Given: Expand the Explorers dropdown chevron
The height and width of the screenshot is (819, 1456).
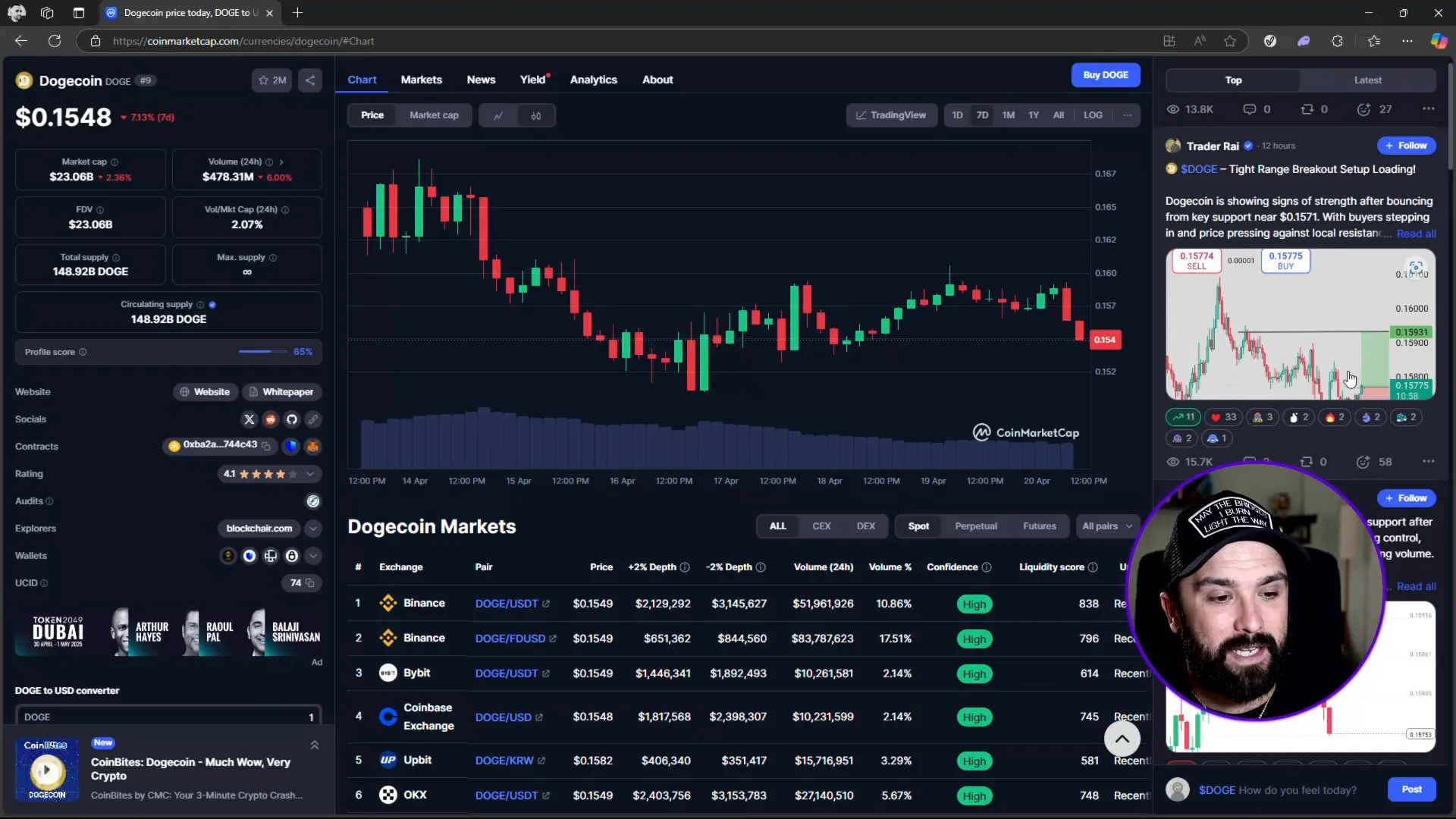Looking at the screenshot, I should (313, 529).
